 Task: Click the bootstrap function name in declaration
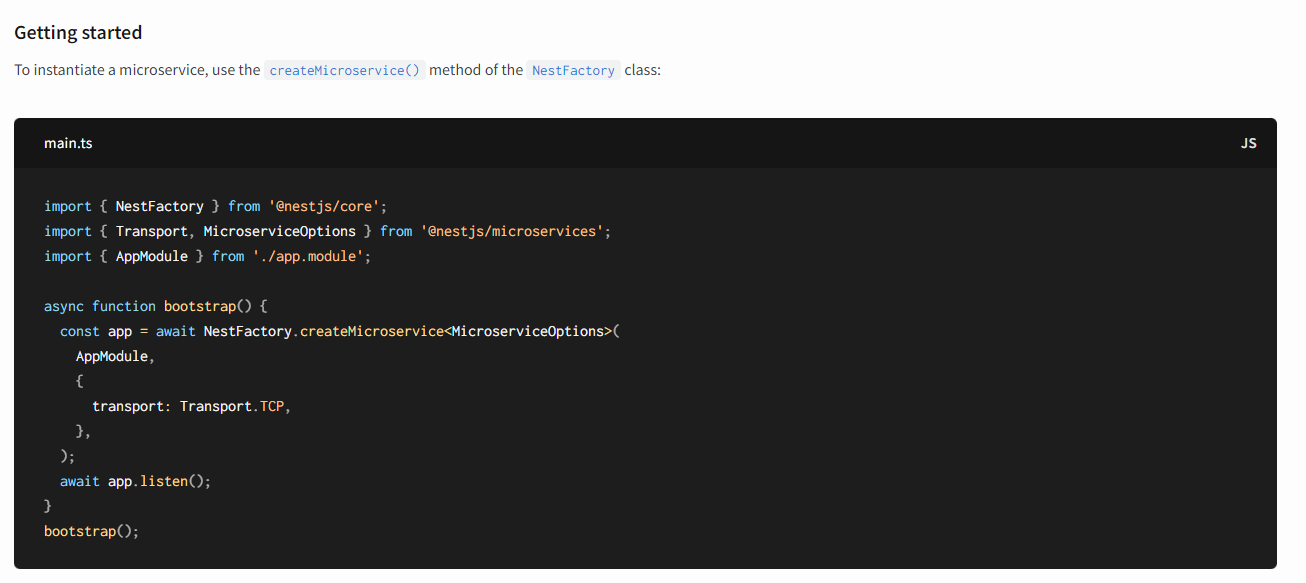click(x=200, y=306)
